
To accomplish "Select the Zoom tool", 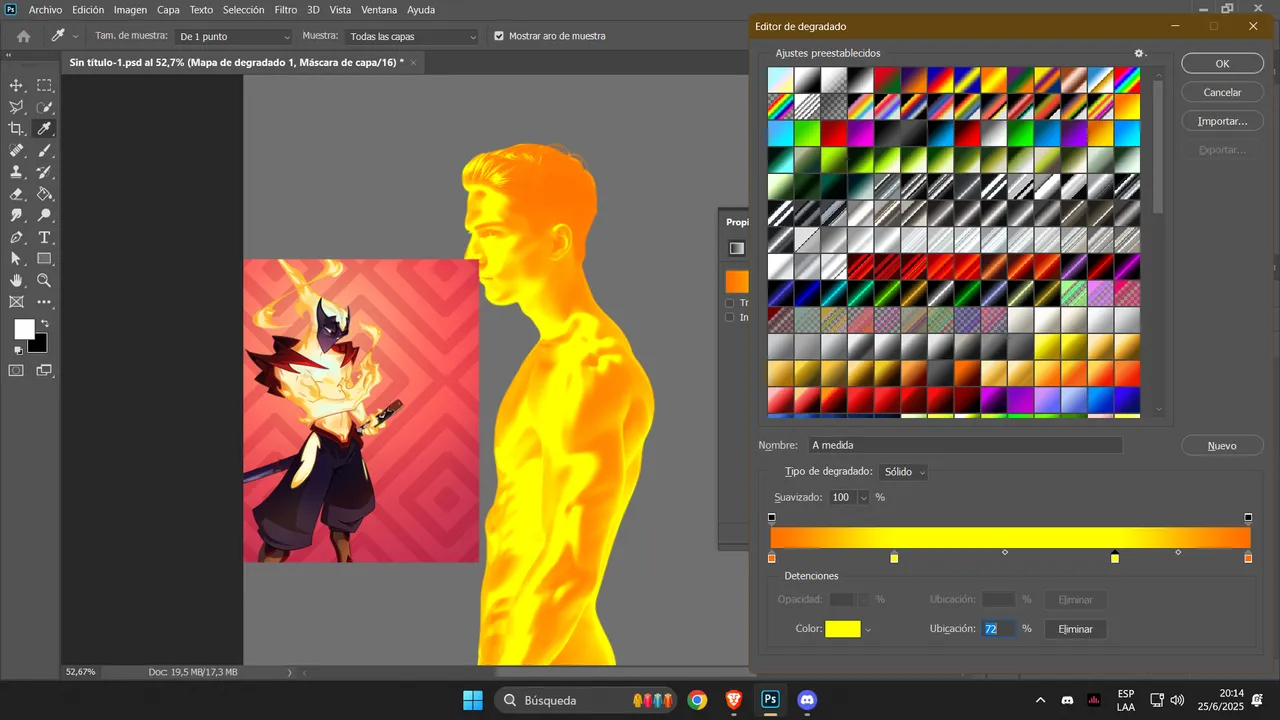I will point(45,281).
